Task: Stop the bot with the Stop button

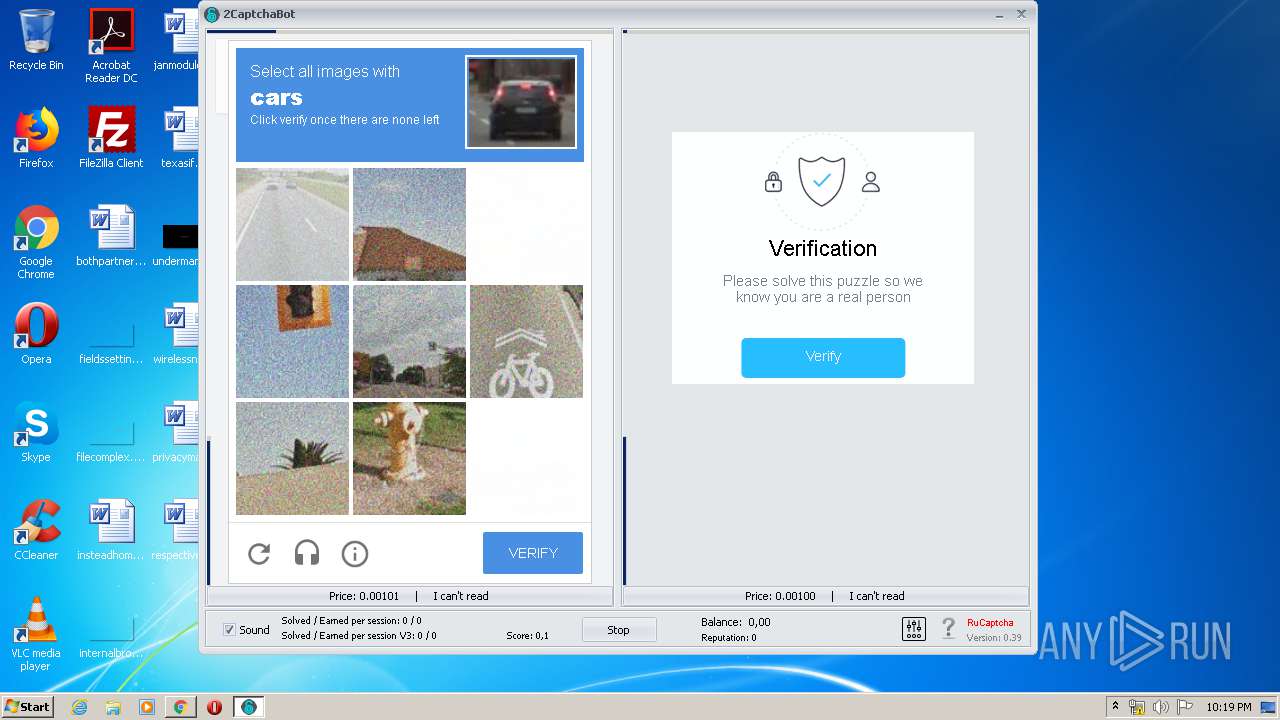Action: click(x=619, y=630)
